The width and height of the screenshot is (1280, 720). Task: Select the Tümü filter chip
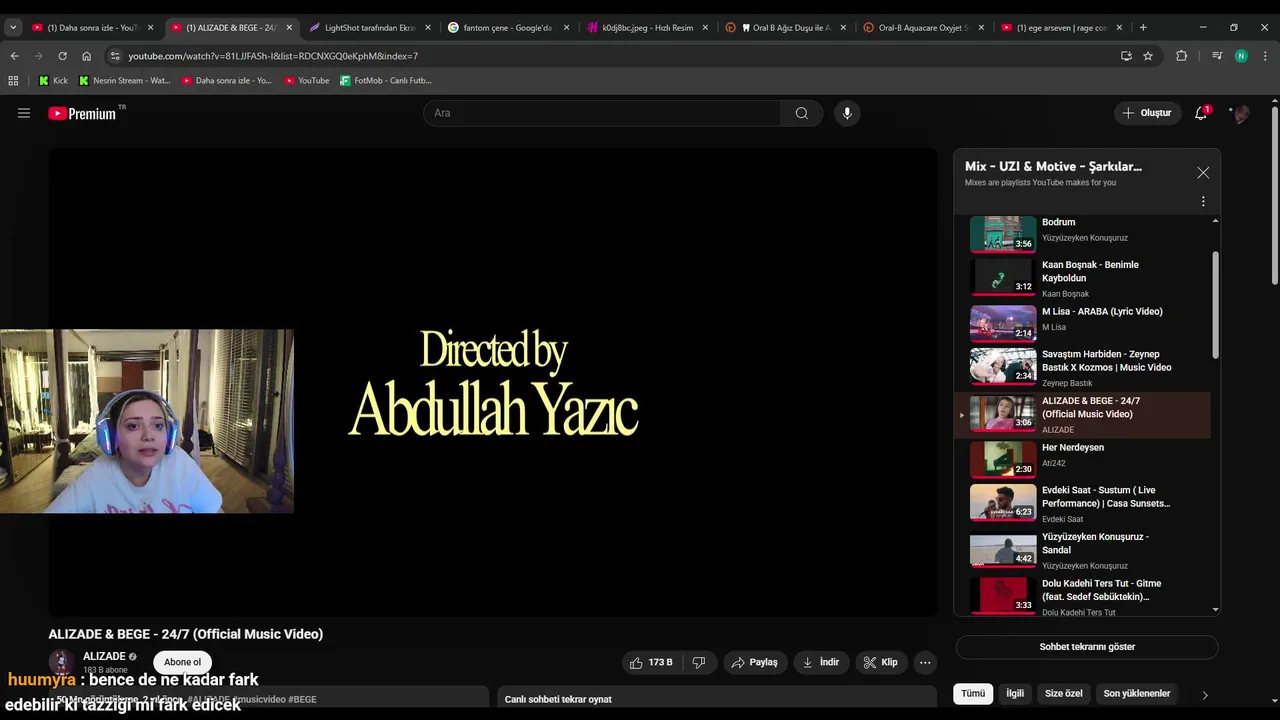[973, 693]
